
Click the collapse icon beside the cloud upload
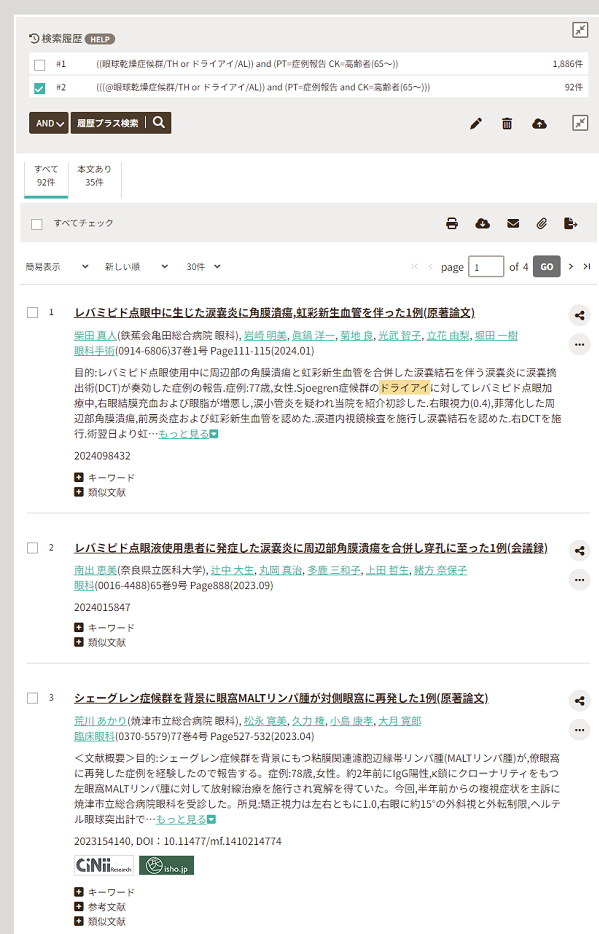click(x=580, y=123)
